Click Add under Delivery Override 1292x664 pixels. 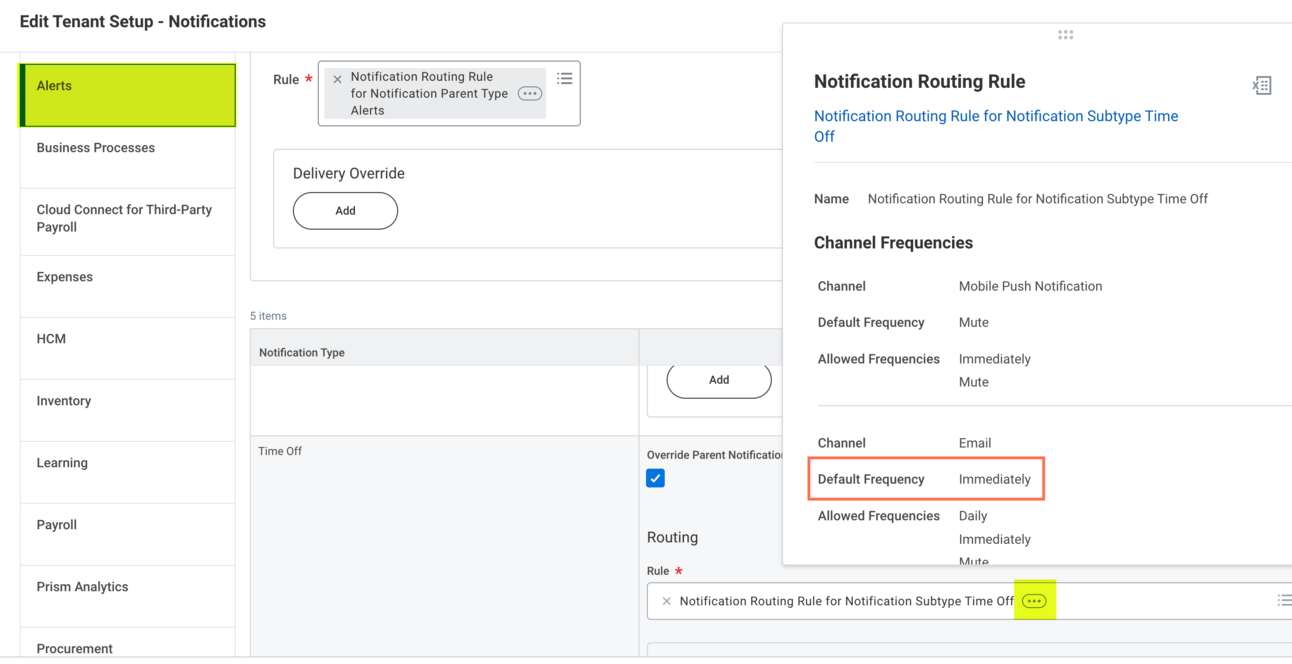pyautogui.click(x=345, y=211)
